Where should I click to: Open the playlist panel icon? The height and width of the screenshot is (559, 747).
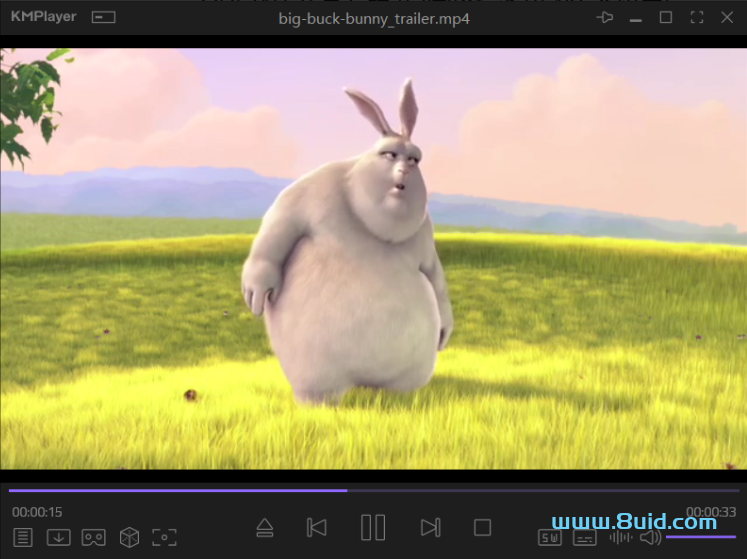click(x=22, y=537)
